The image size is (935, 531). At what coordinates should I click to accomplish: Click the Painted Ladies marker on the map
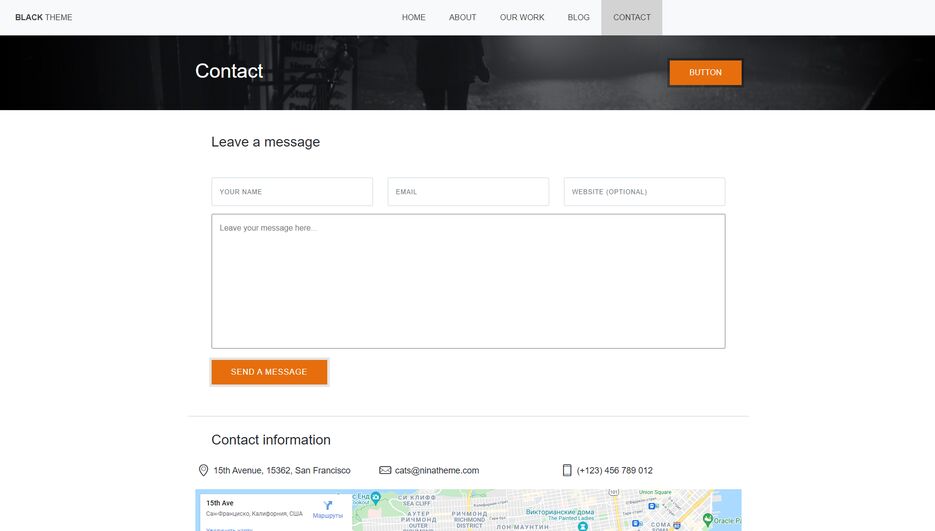583,526
